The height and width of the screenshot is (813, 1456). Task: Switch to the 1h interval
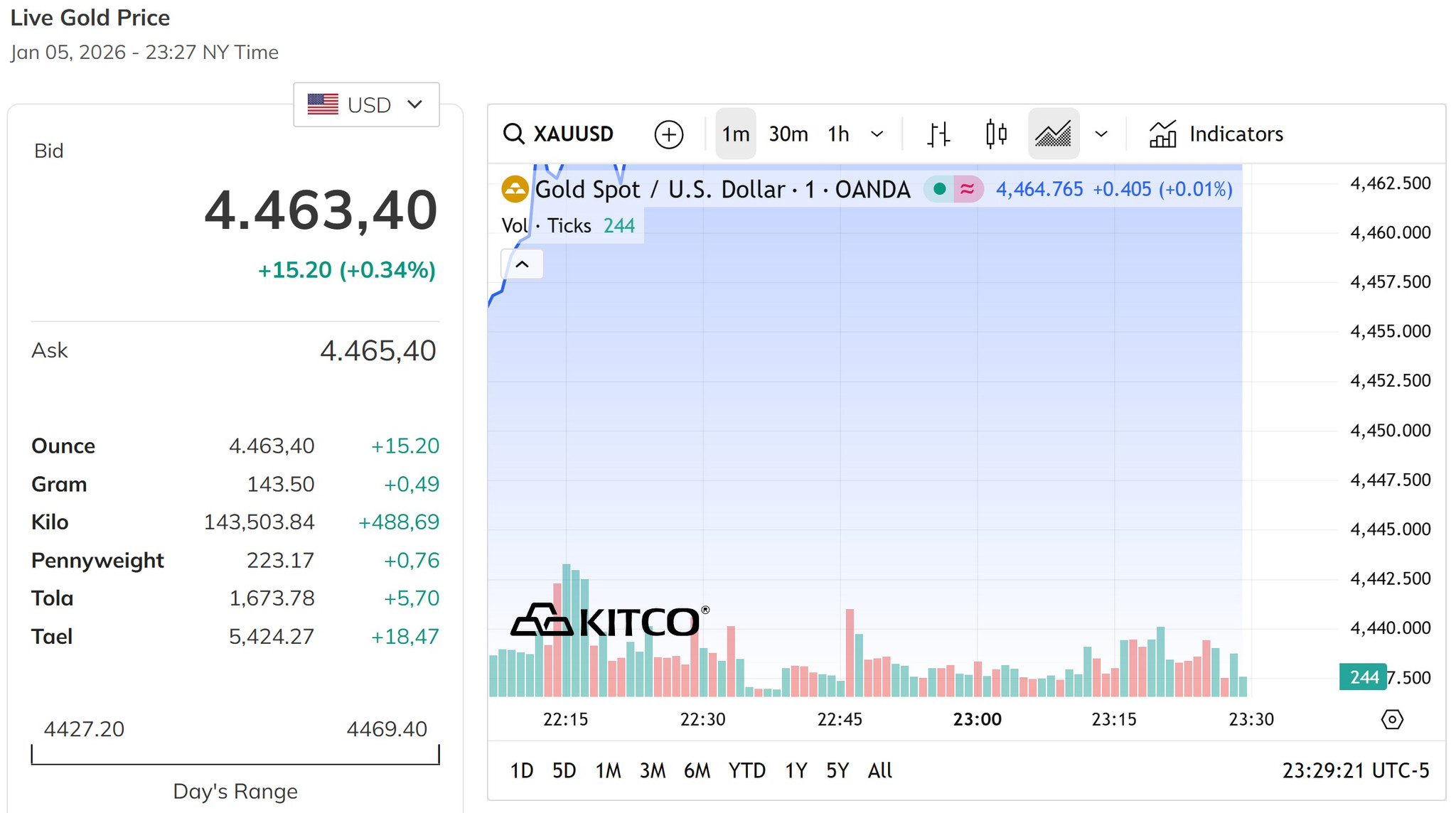[838, 134]
